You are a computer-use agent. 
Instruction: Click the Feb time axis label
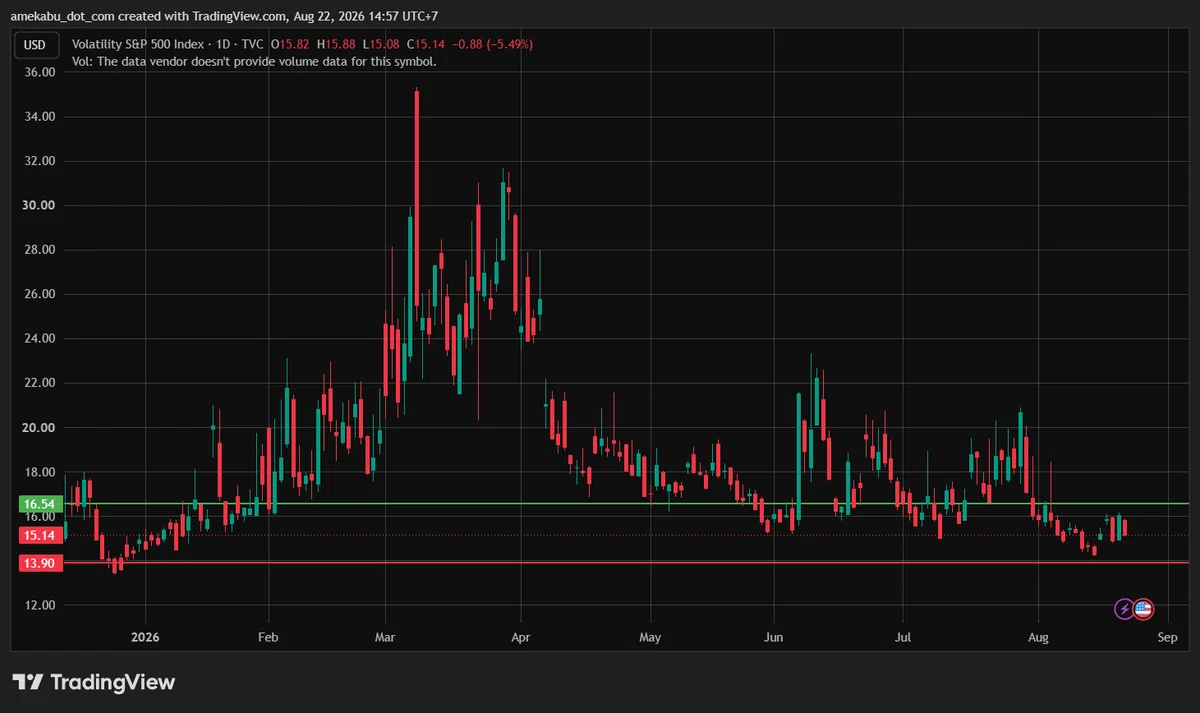[x=267, y=636]
